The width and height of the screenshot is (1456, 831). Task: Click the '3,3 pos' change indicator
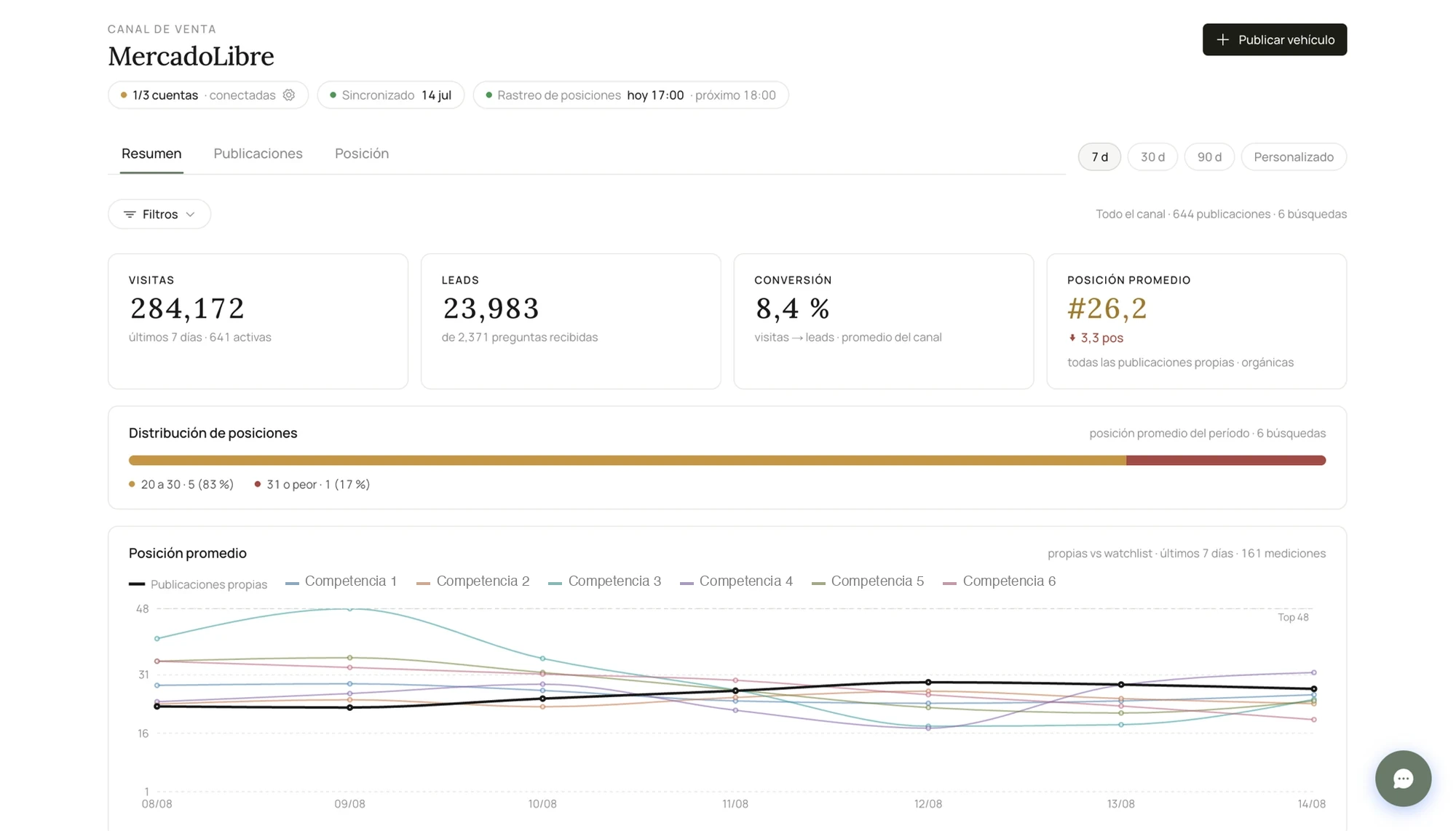(1096, 338)
